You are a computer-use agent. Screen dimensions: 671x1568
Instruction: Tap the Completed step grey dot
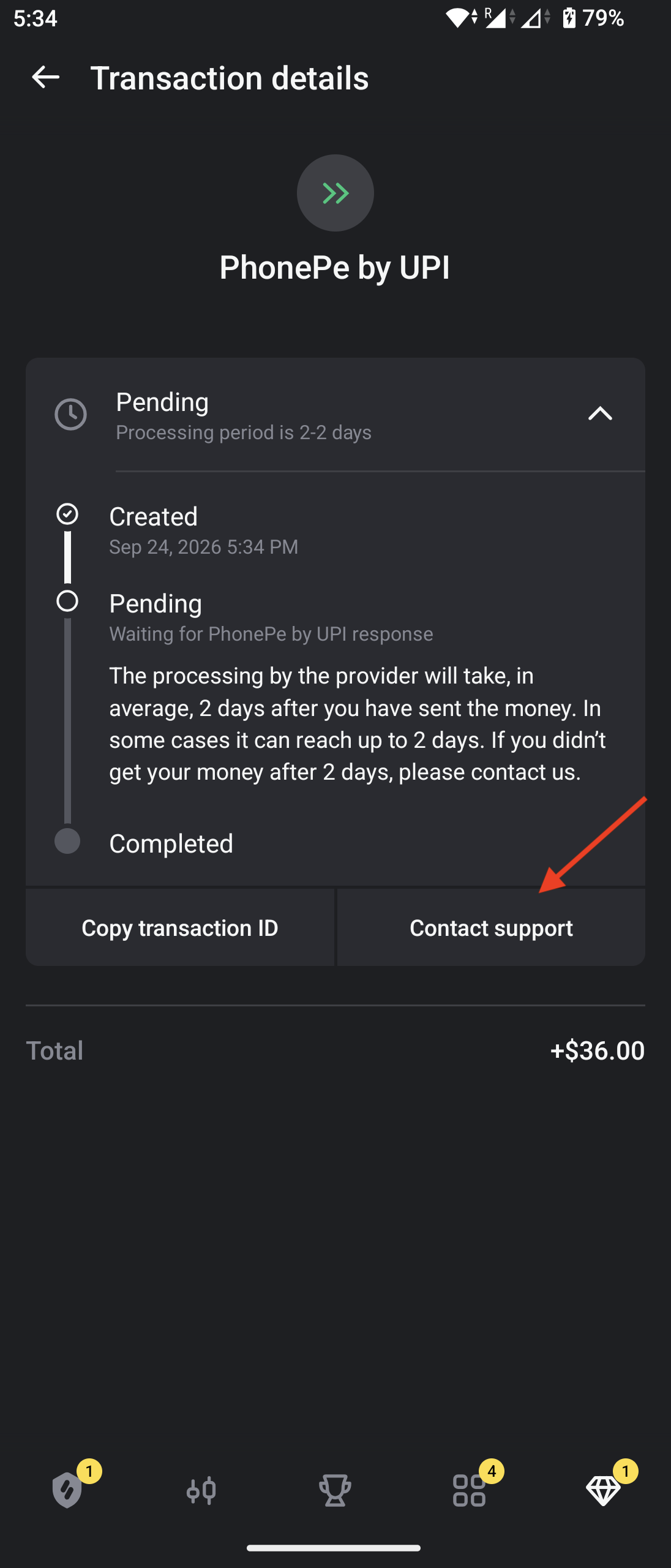(x=67, y=841)
